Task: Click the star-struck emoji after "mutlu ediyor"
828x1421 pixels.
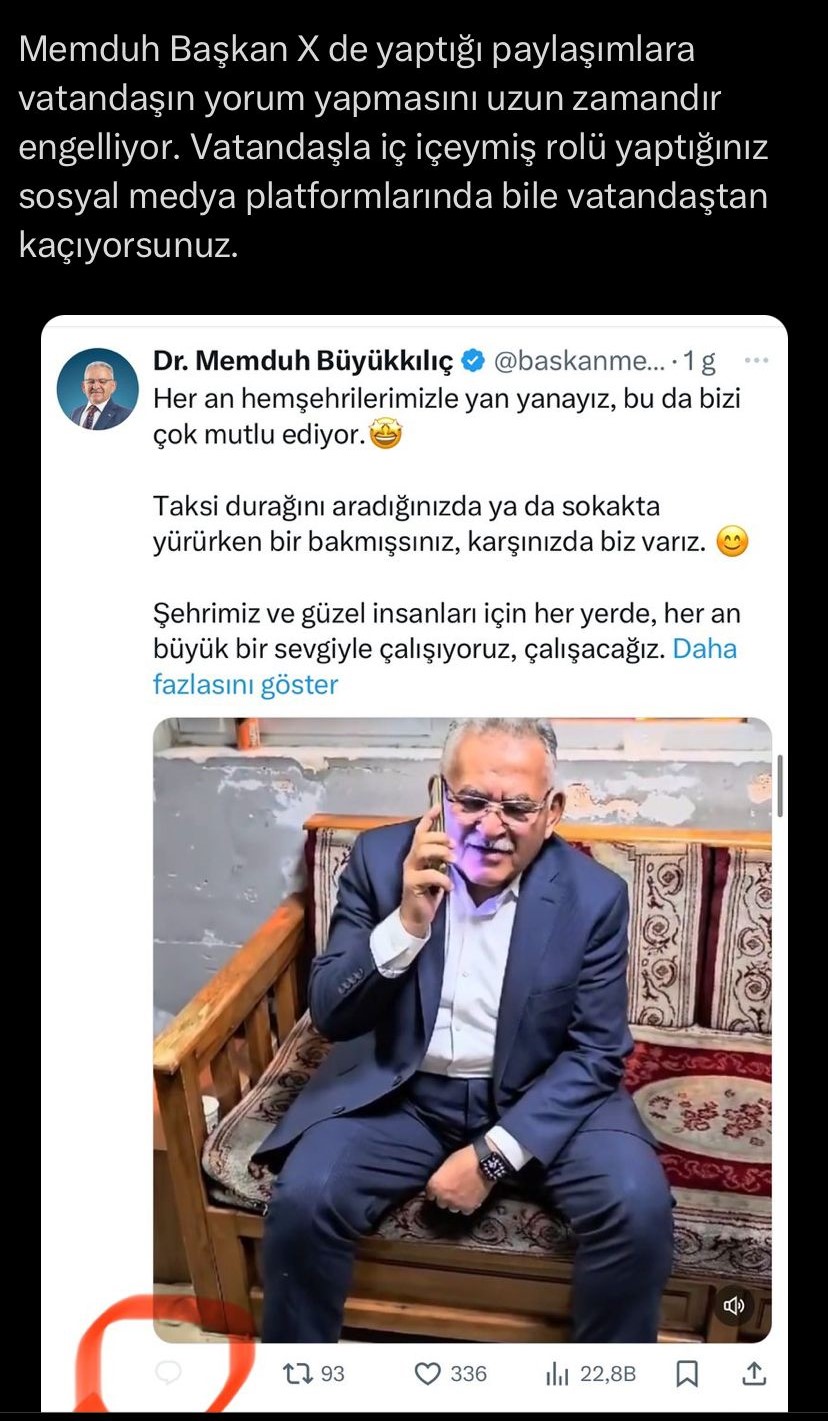Action: click(386, 436)
